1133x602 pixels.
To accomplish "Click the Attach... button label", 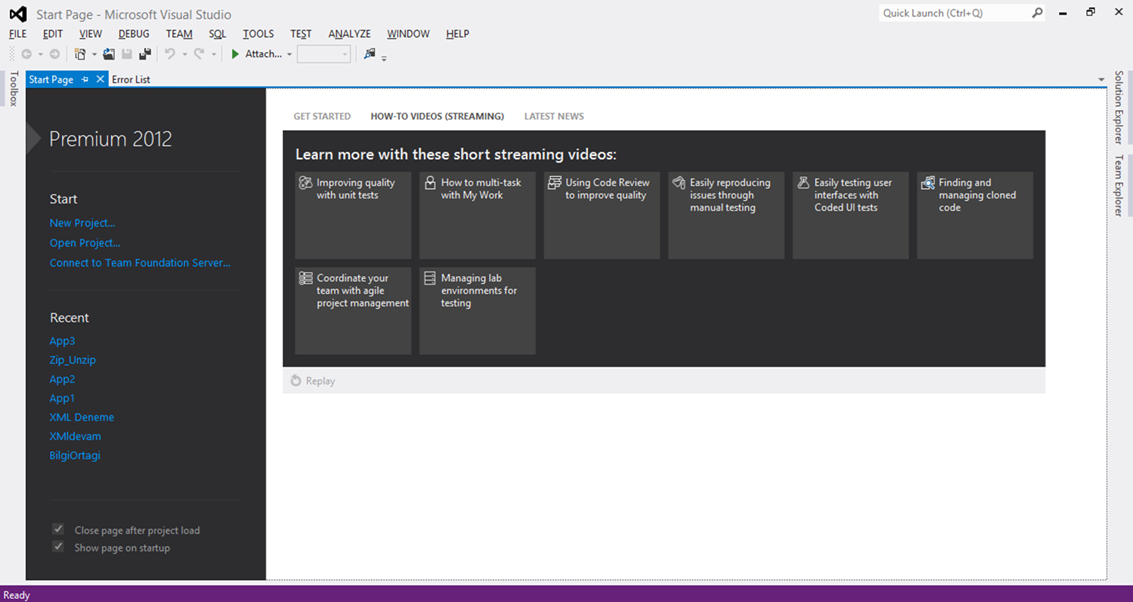I will 263,54.
